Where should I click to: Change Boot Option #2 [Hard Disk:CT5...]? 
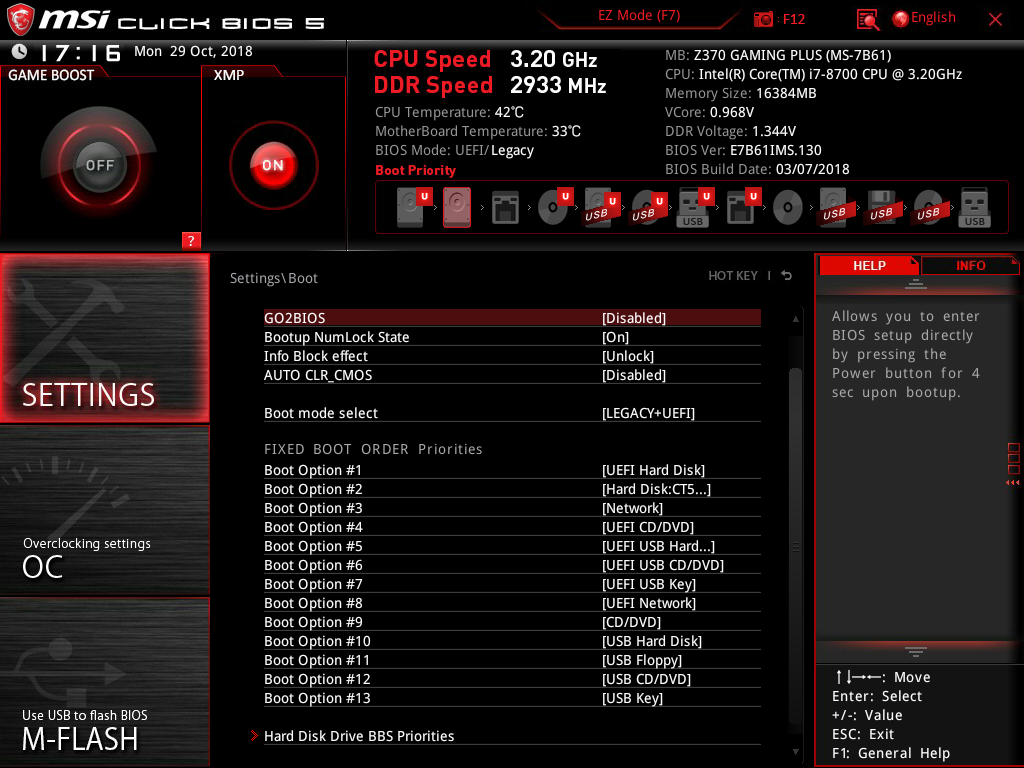coord(656,489)
